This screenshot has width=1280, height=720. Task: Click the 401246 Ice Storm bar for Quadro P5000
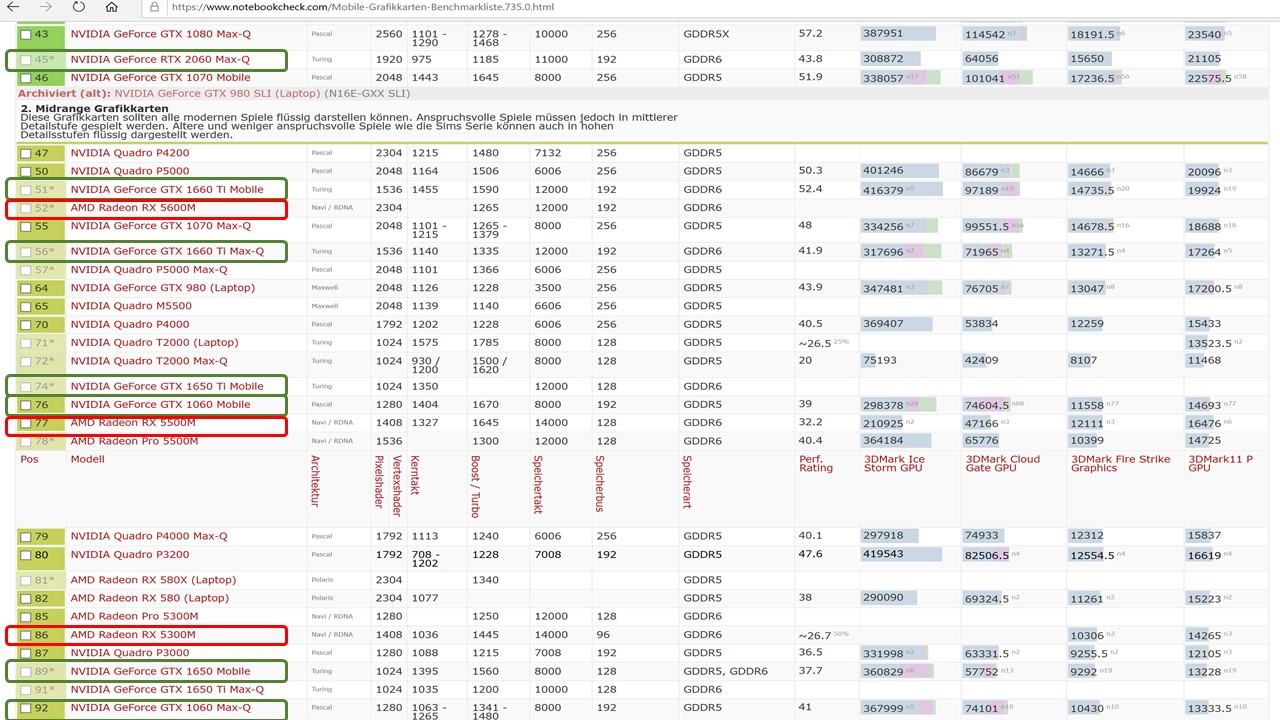(x=900, y=171)
